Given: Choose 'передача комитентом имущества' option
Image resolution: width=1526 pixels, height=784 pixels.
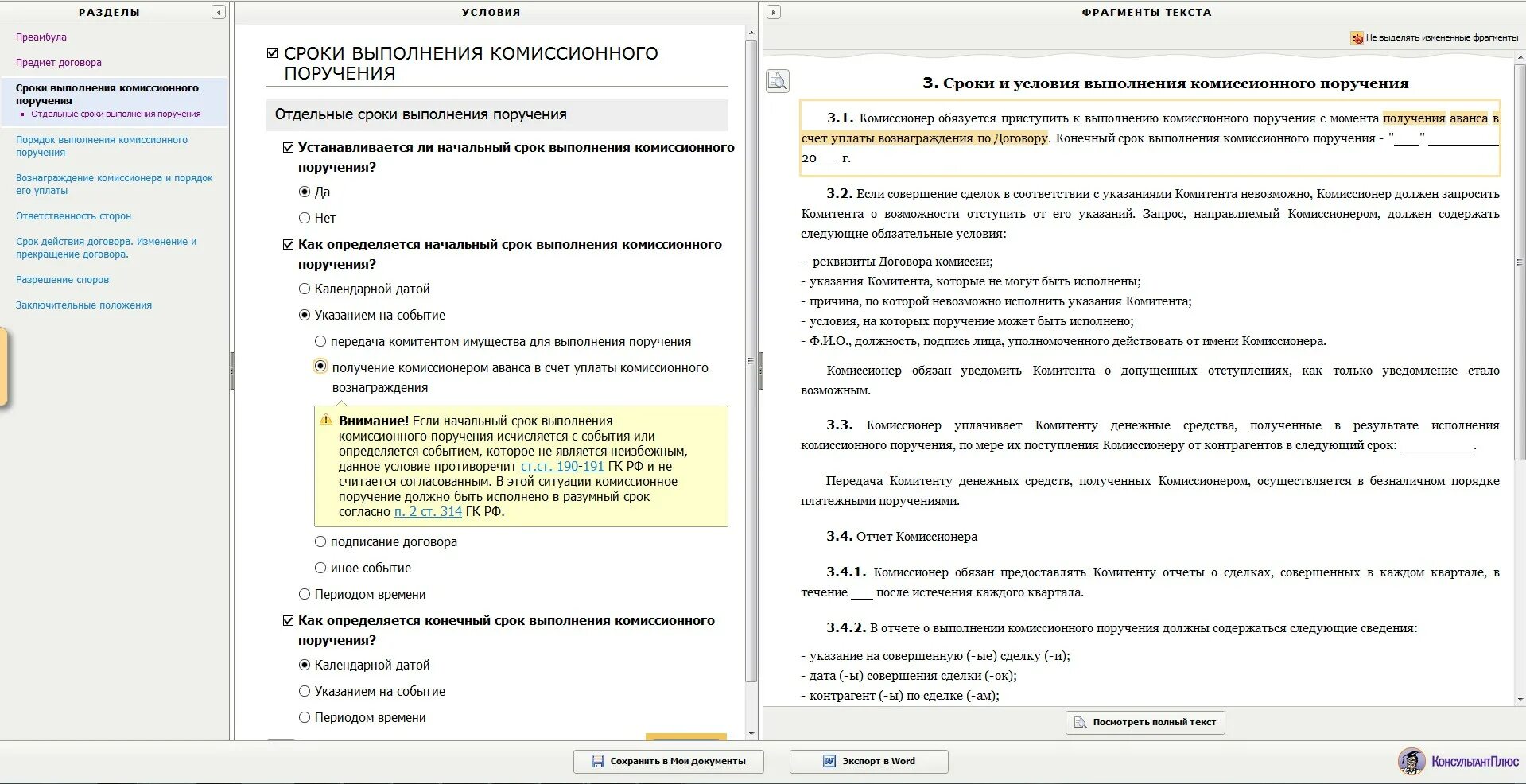Looking at the screenshot, I should (x=320, y=341).
